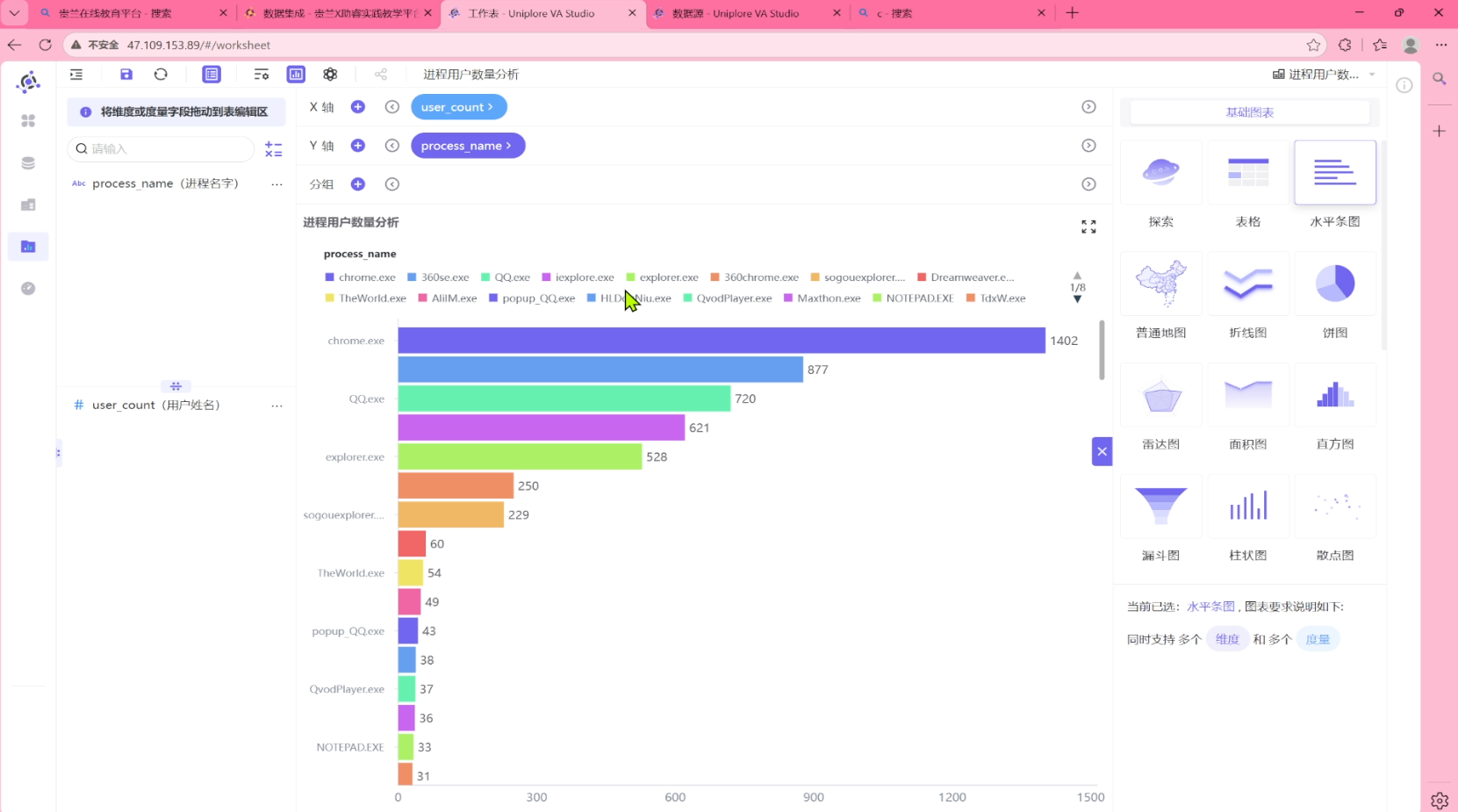Viewport: 1458px width, 812px height.
Task: Open the apps grid sidebar icon
Action: click(x=28, y=121)
